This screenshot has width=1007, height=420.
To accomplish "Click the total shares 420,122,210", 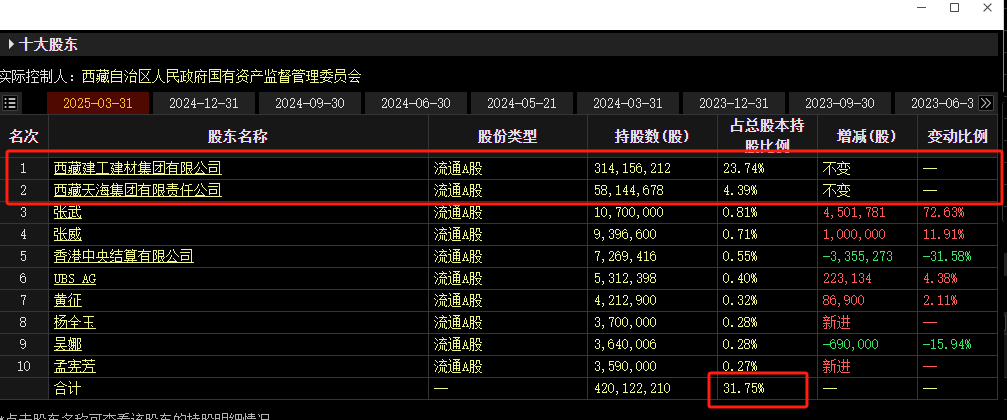I will point(633,388).
